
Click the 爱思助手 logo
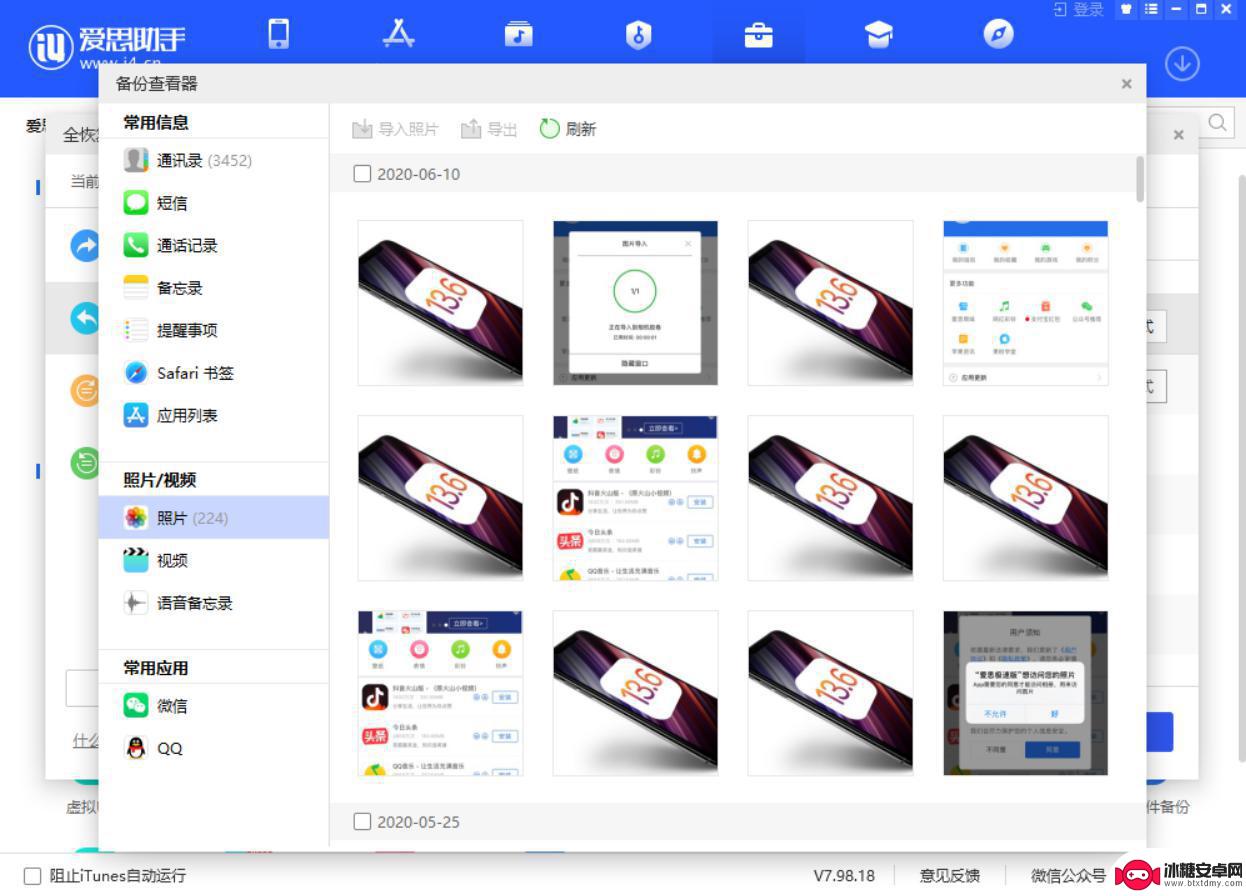[x=108, y=46]
